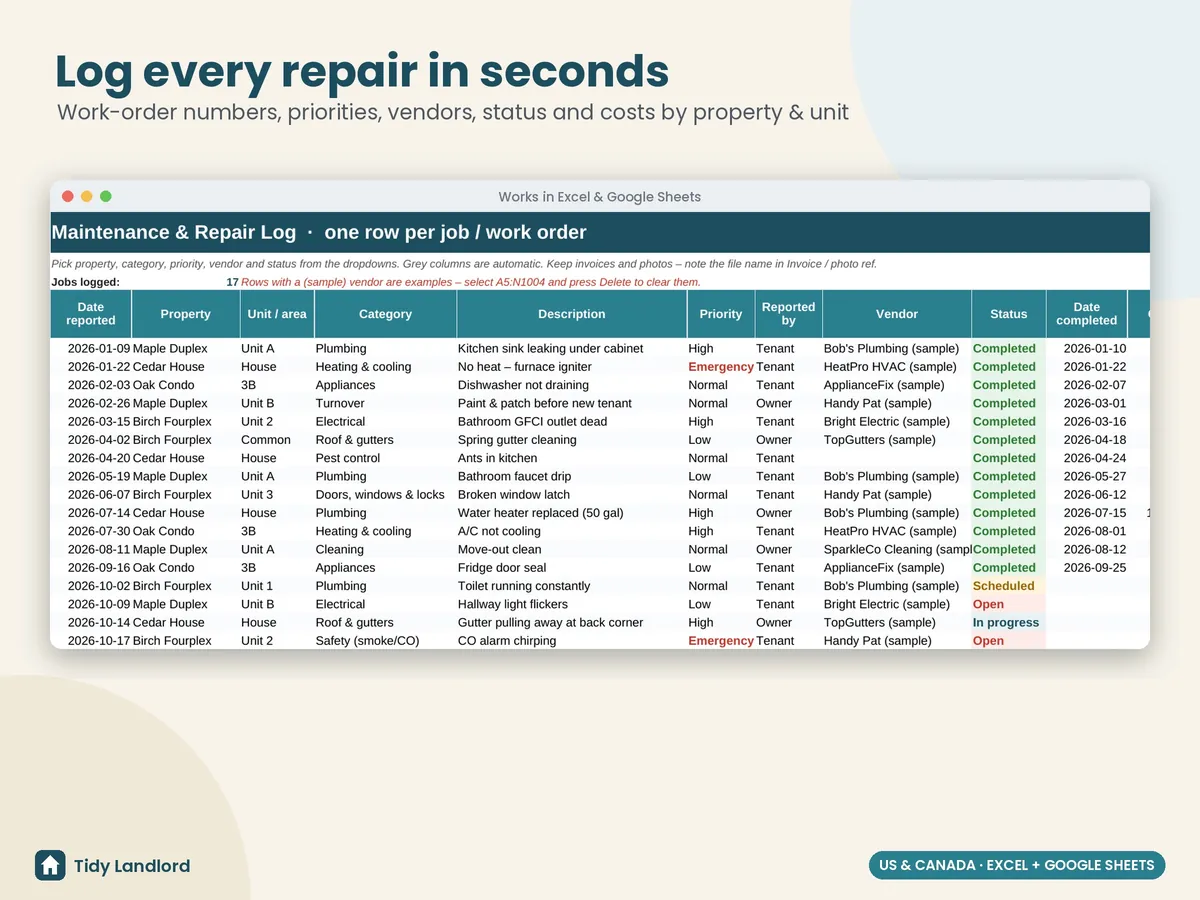Click the US & CANADA · EXCEL + GOOGLE SHEETS badge
1200x900 pixels.
(1017, 865)
